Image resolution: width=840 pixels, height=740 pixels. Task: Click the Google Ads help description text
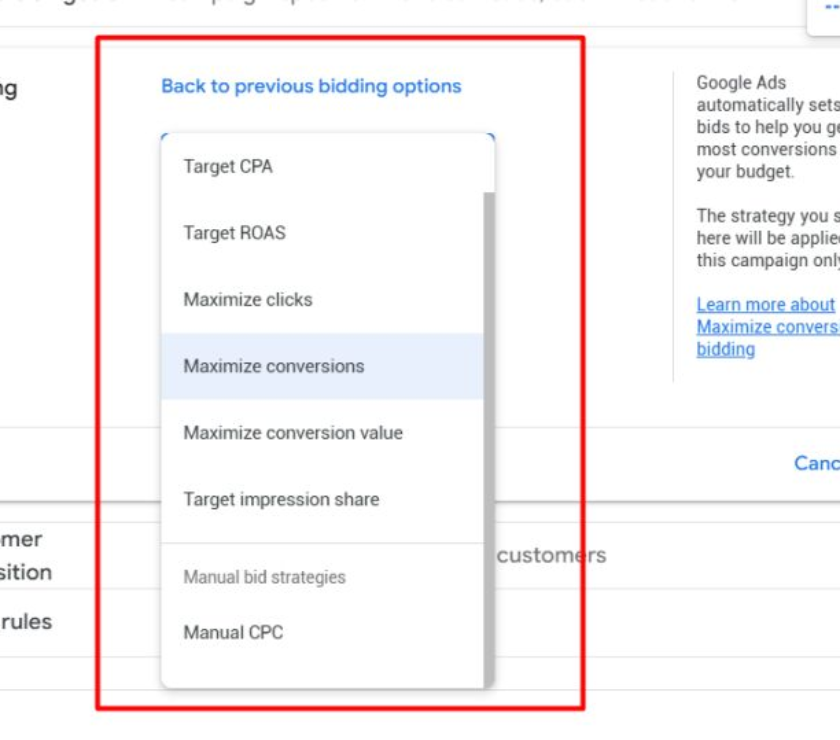(x=768, y=171)
